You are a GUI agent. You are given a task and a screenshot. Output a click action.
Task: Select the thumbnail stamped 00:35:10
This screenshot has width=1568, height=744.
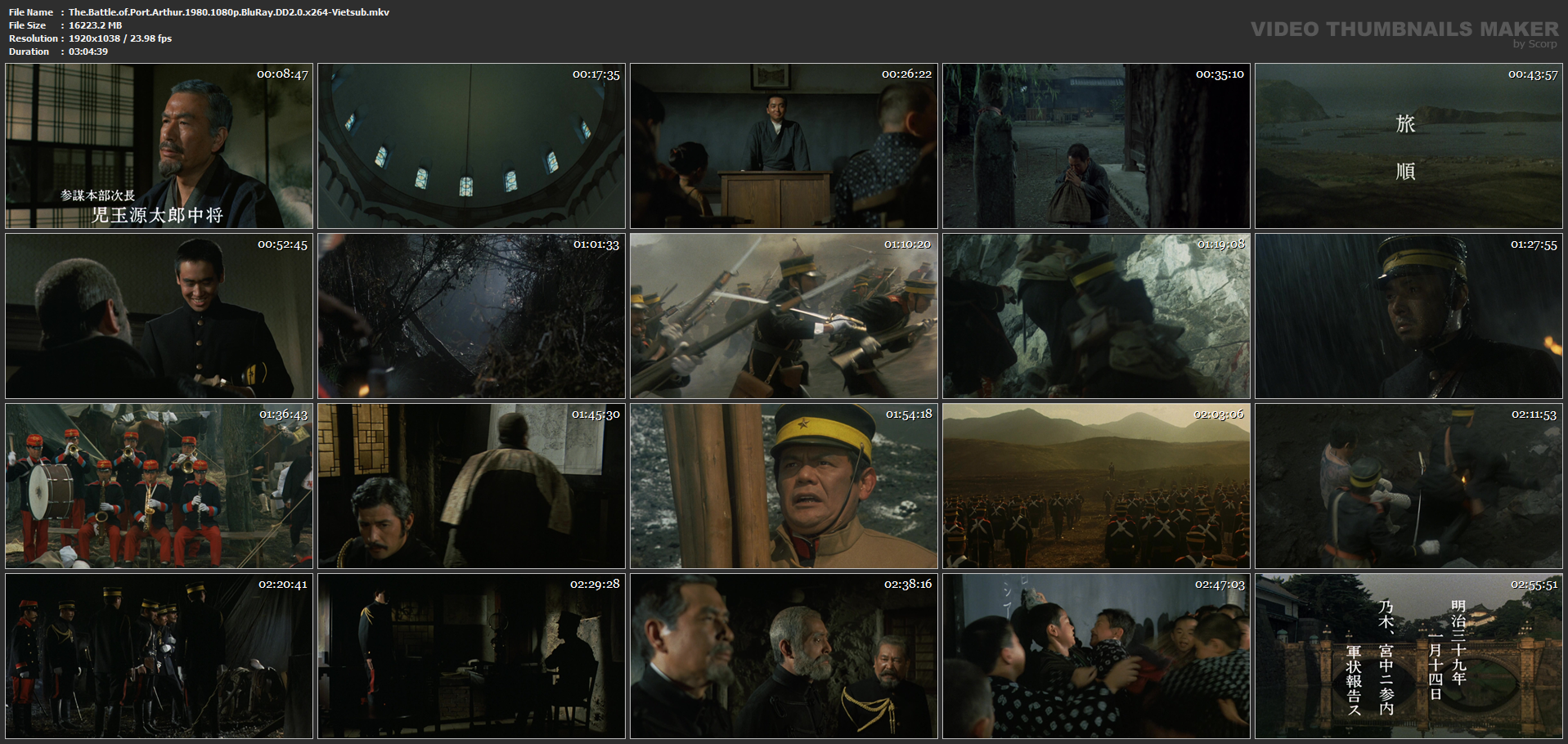point(1097,146)
